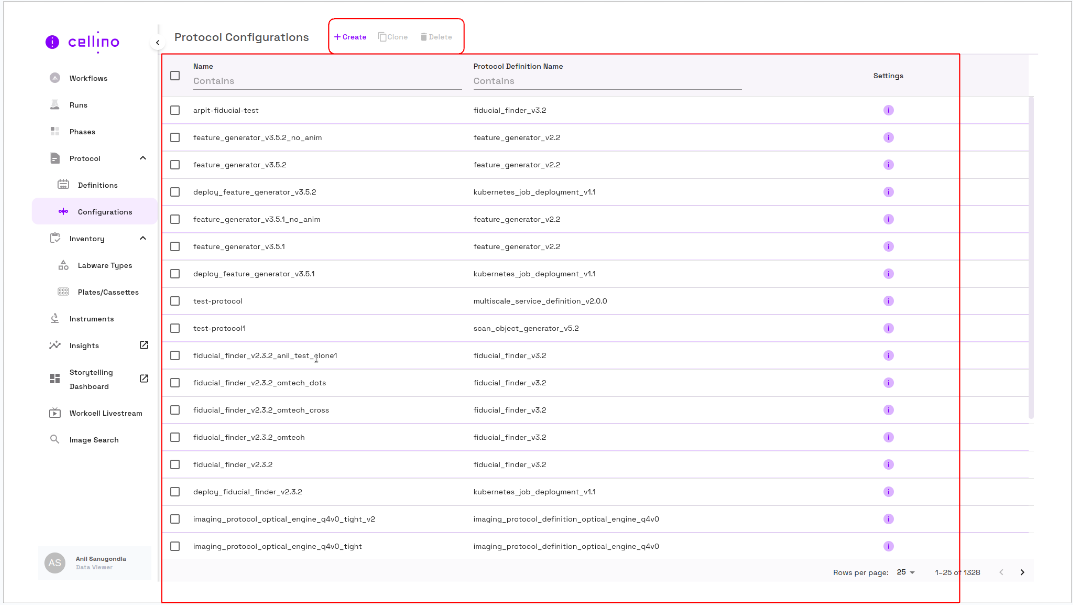Screen dimensions: 1073x605
Task: Collapse the Inventory section in sidebar
Action: pos(143,238)
